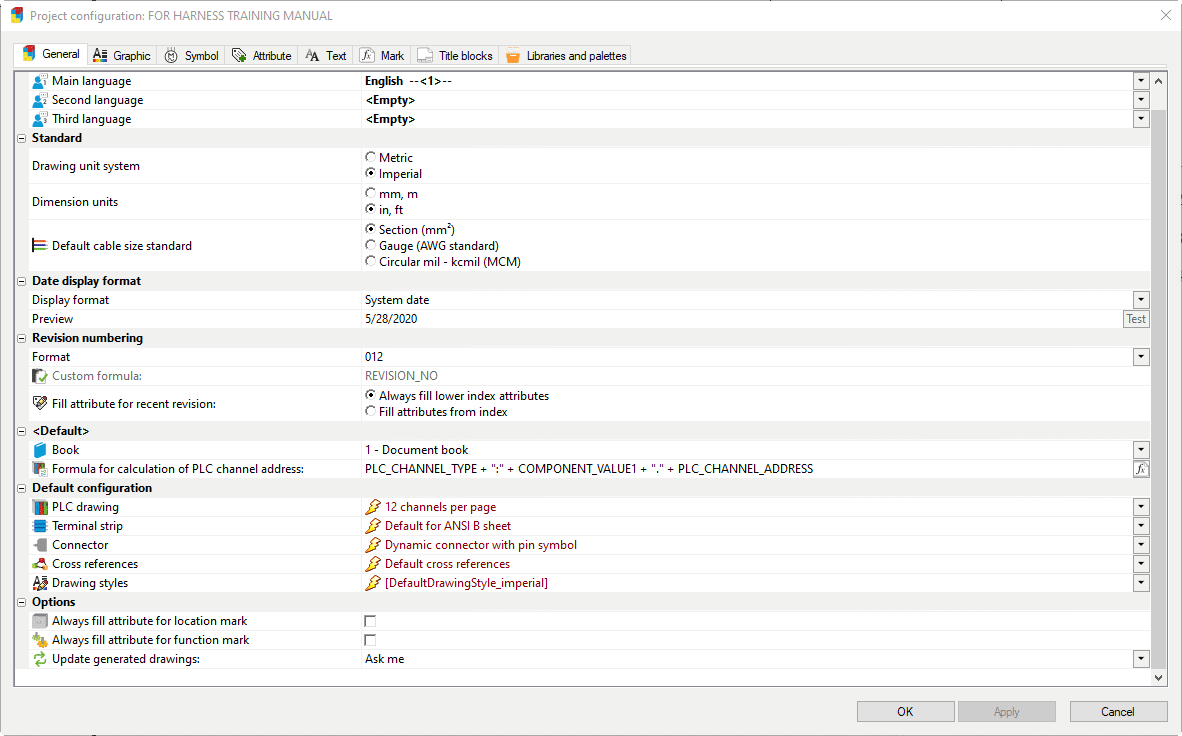Choose Gauge (AWG standard) cable size
This screenshot has height=736, width=1182.
pos(371,246)
